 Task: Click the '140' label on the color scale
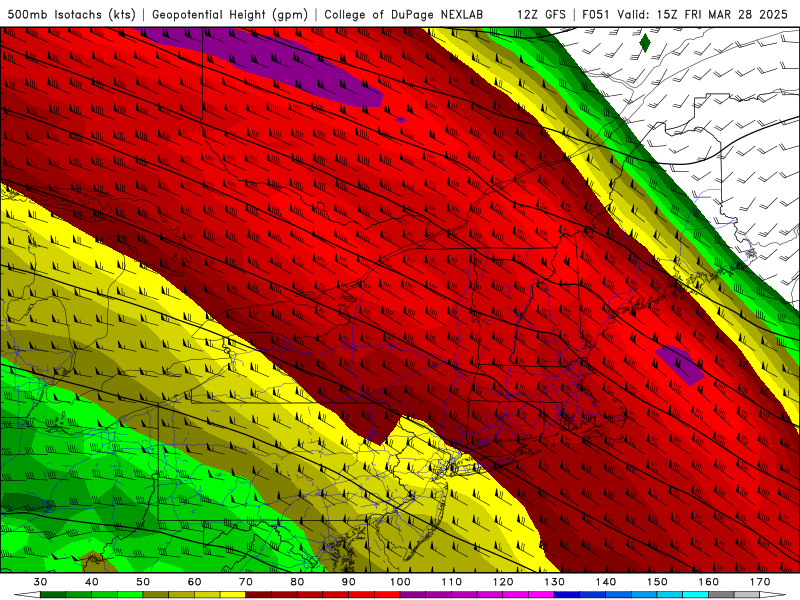pyautogui.click(x=606, y=582)
